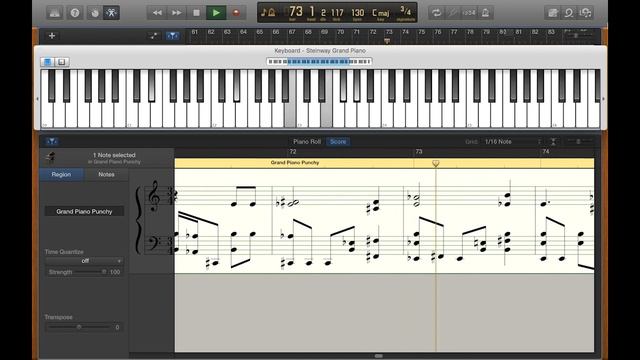Open Time Quantize off dropdown

pyautogui.click(x=84, y=261)
